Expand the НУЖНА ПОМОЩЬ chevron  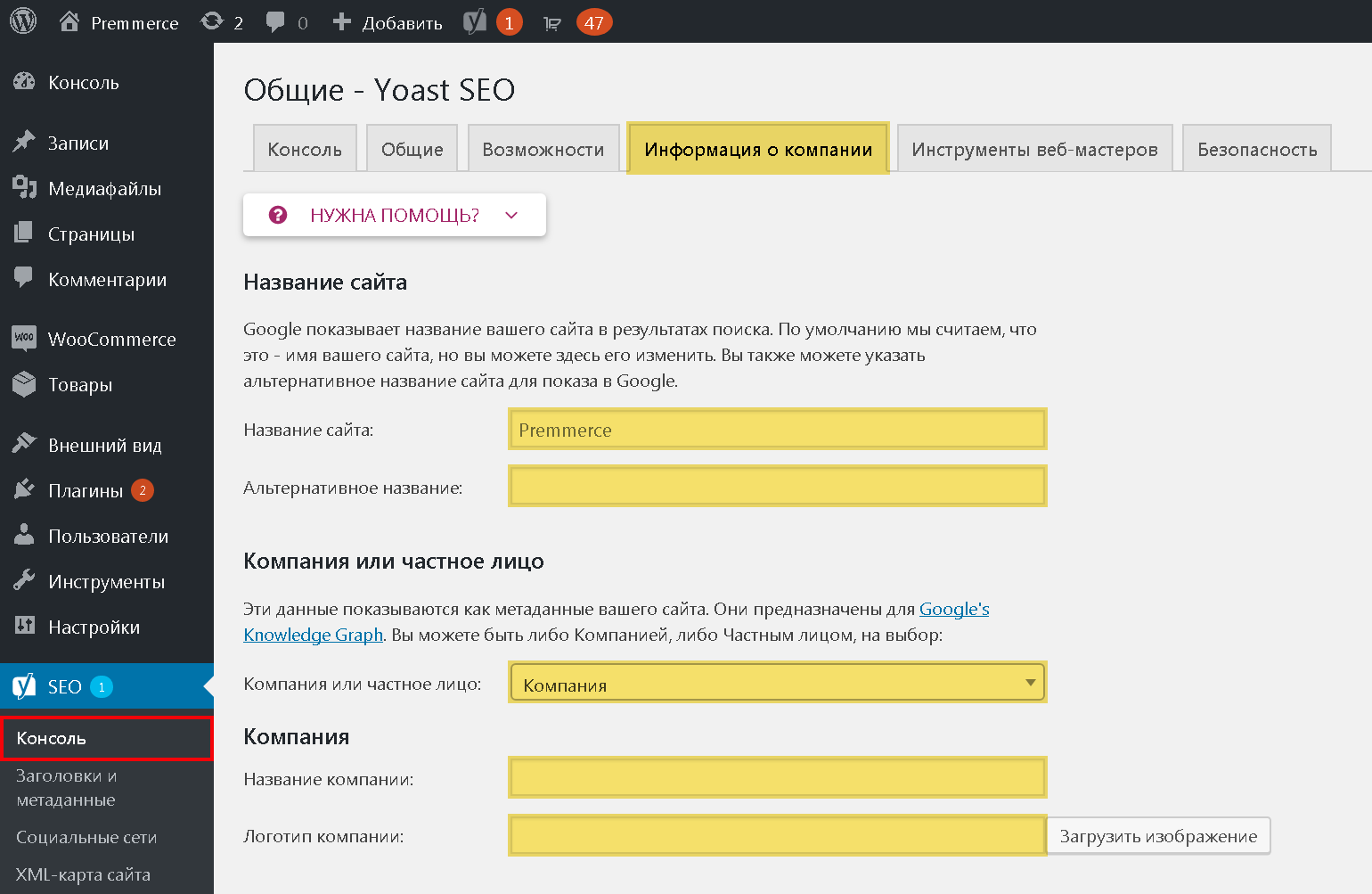point(511,216)
